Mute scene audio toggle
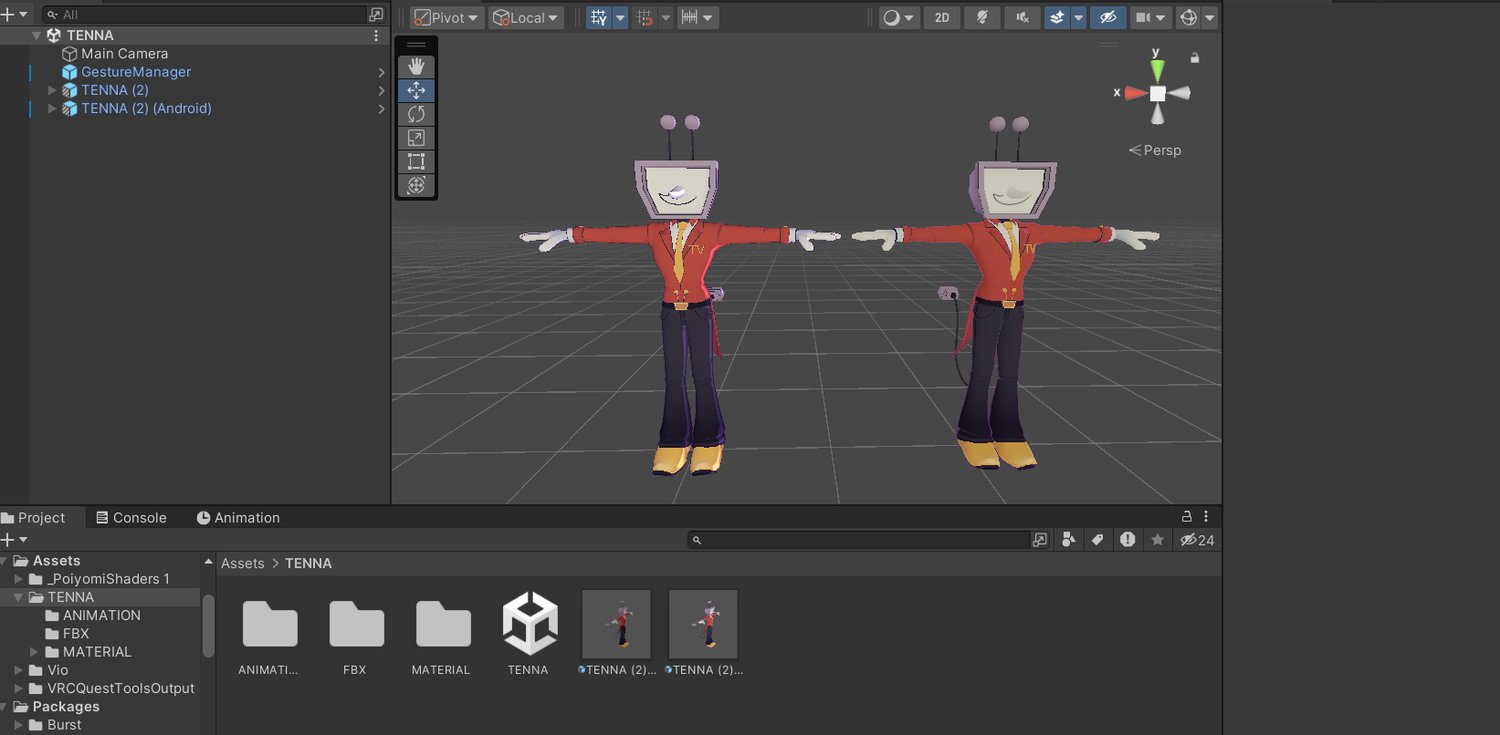Viewport: 1500px width, 735px height. [x=1021, y=18]
